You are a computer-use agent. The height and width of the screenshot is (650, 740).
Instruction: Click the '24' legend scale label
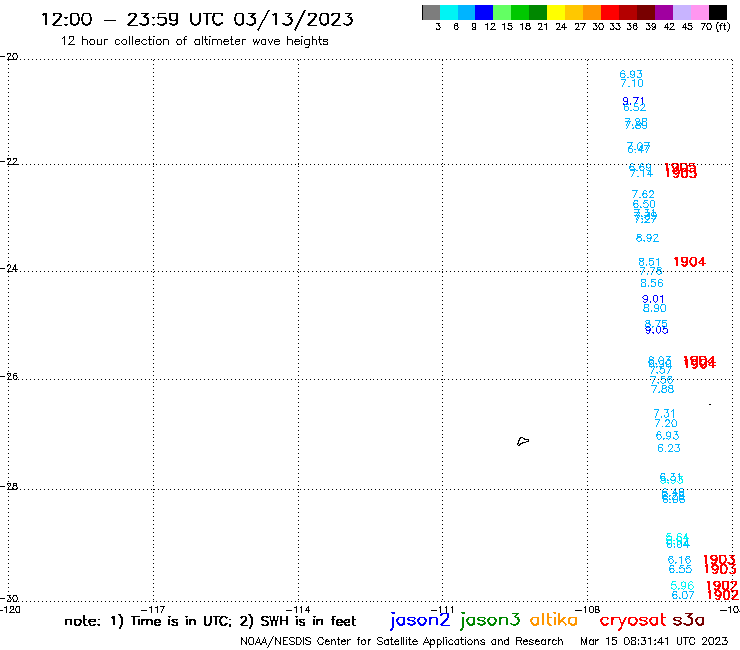point(561,26)
